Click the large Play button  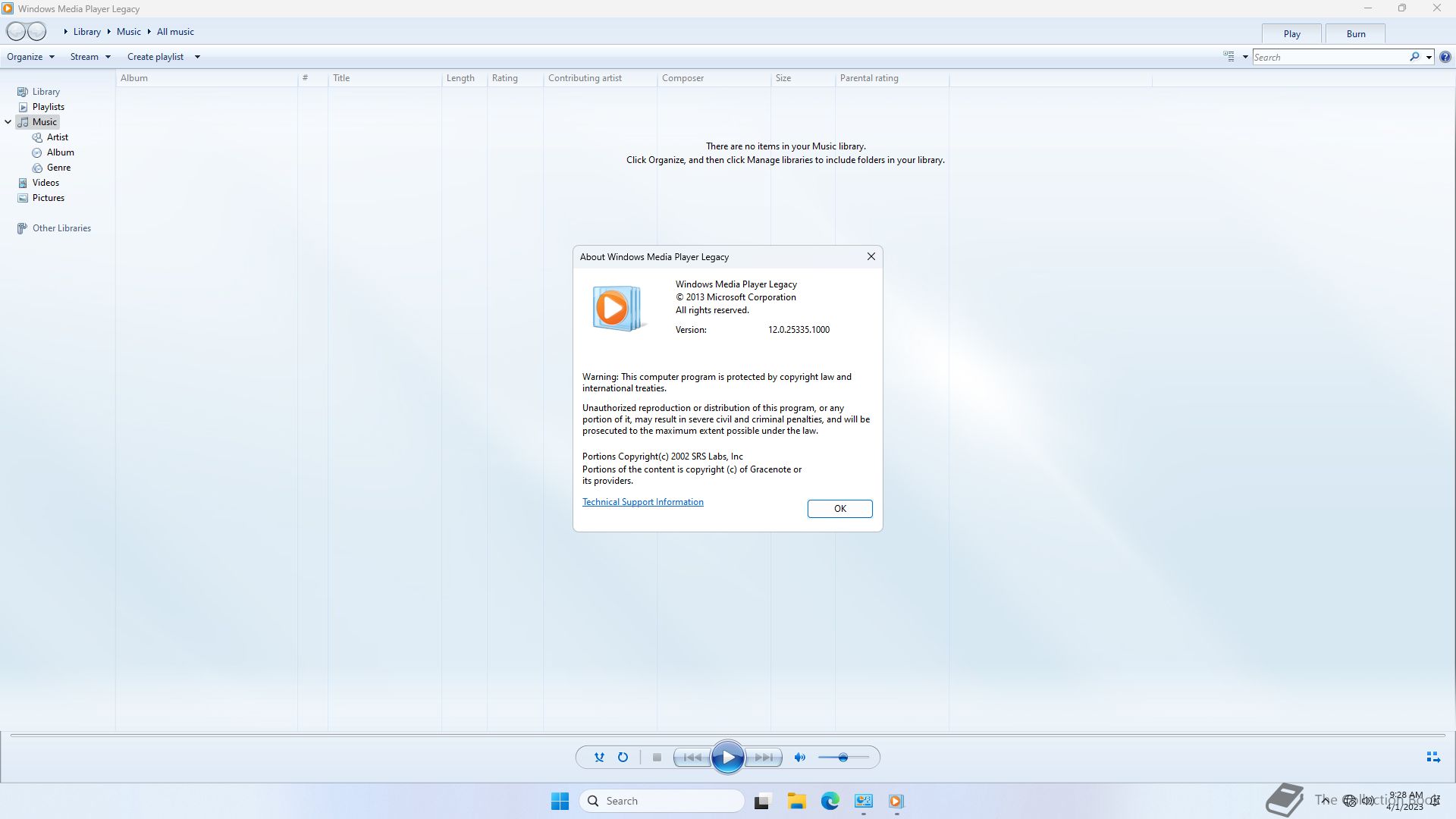coord(728,758)
